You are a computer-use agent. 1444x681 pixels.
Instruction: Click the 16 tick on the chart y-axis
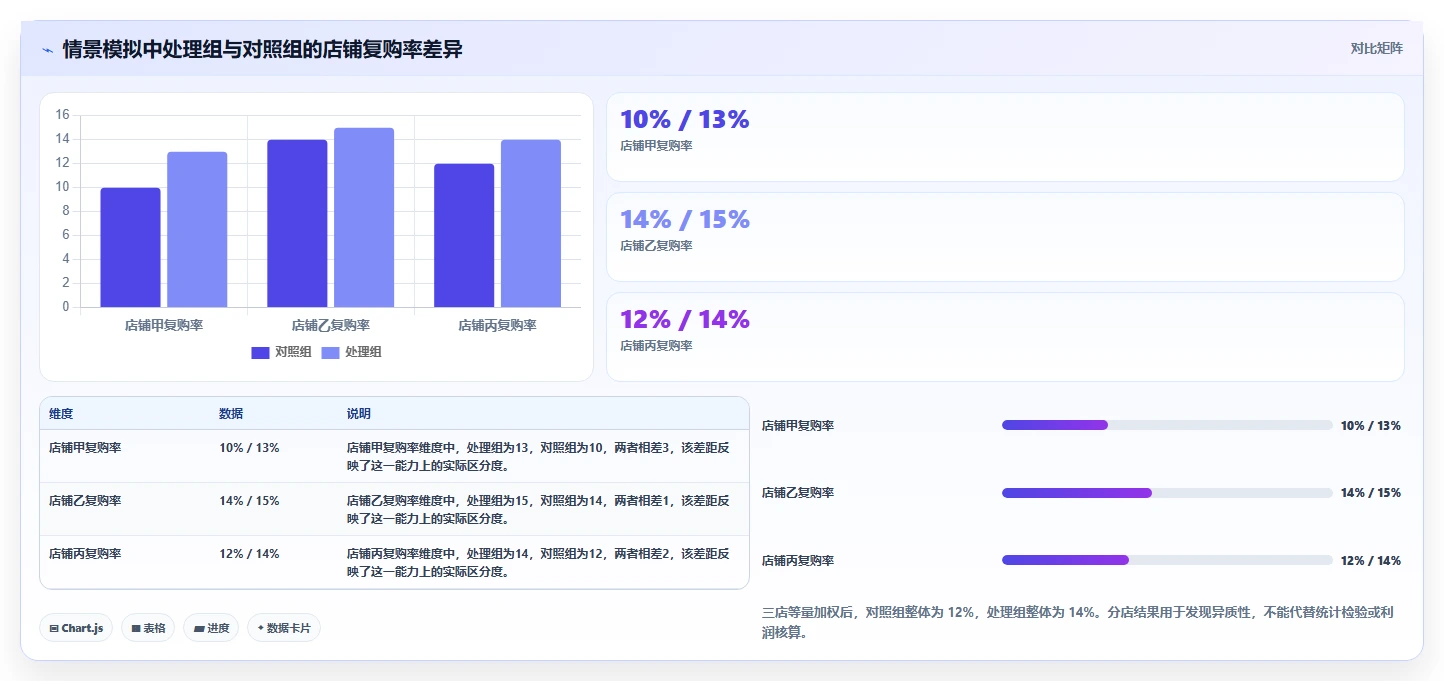click(x=63, y=115)
